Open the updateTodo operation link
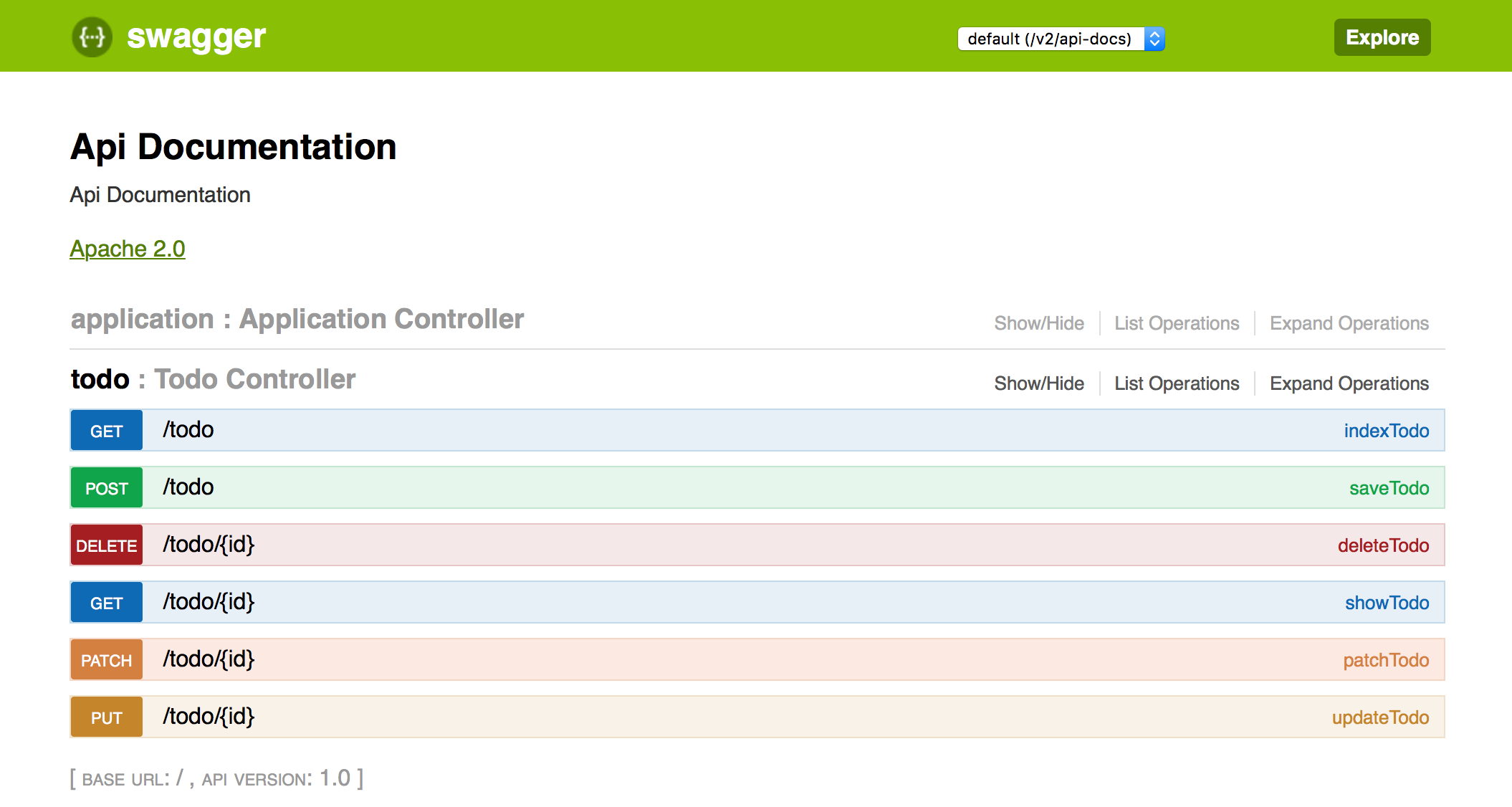Screen dimensions: 1512x807 pos(1381,717)
